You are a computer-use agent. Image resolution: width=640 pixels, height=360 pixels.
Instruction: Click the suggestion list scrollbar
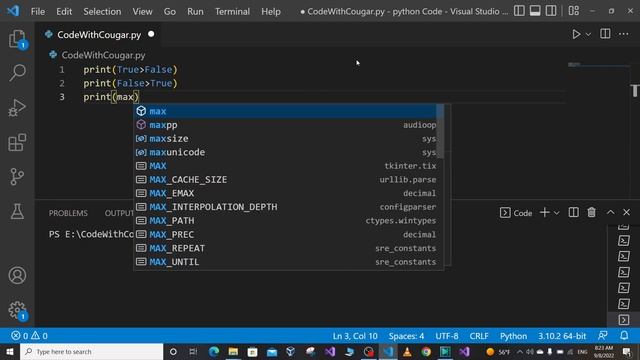point(440,131)
